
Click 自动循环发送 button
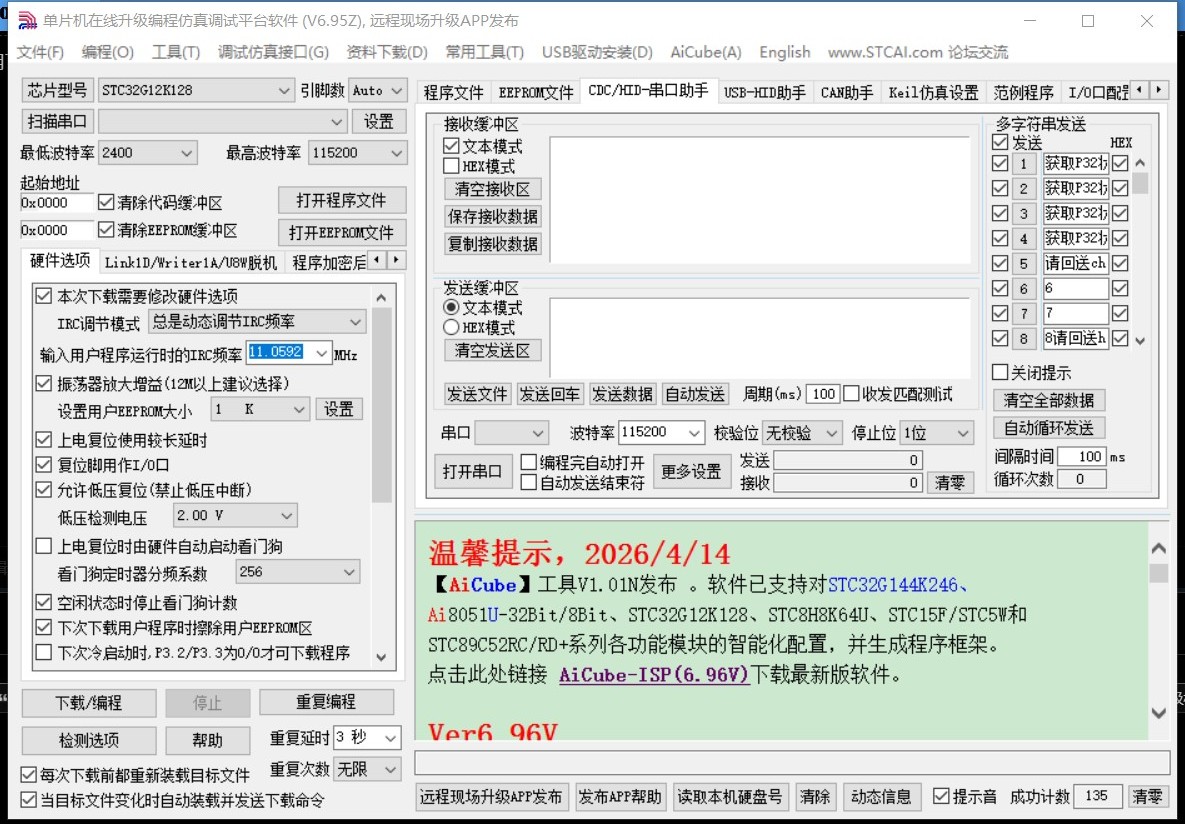click(1048, 428)
